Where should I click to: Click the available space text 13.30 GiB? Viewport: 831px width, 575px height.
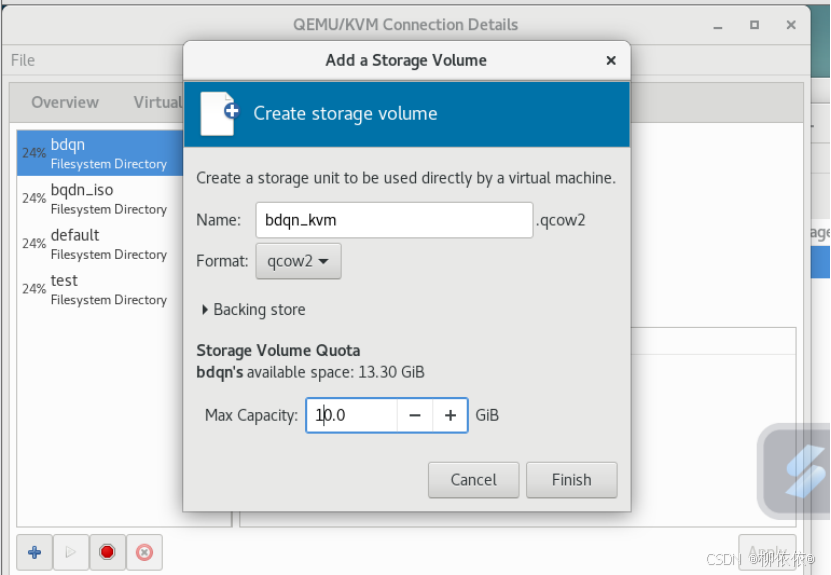391,372
